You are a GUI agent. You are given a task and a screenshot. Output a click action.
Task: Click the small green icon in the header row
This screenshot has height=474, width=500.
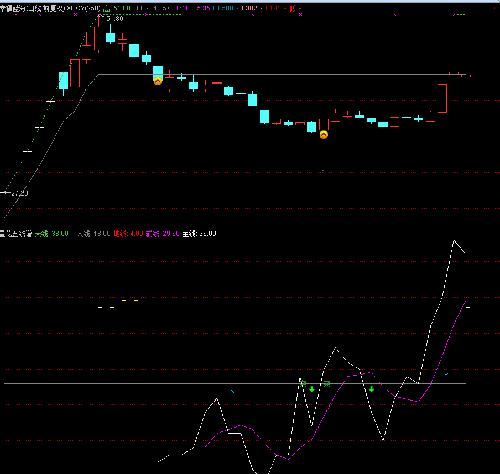(106, 9)
